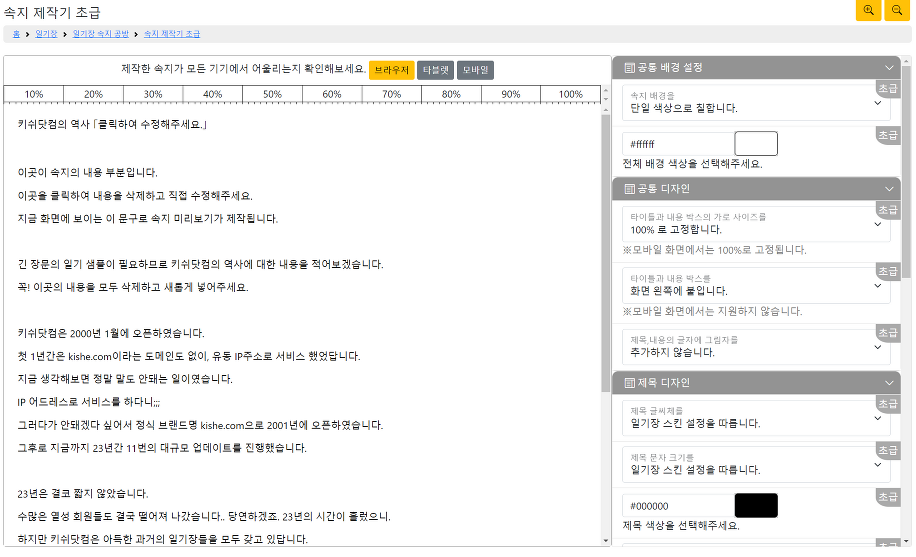Click the 공통 배경 설정 header icon
The height and width of the screenshot is (557, 916).
(629, 68)
